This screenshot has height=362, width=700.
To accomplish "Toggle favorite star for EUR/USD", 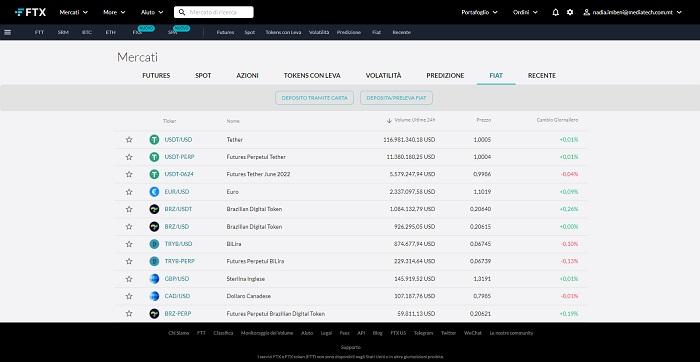I will pyautogui.click(x=129, y=192).
